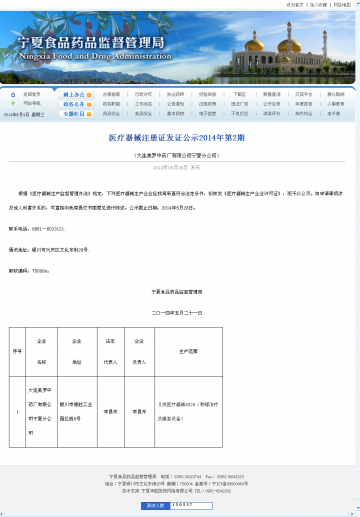Click the 加入收藏 link at top

(318, 5)
